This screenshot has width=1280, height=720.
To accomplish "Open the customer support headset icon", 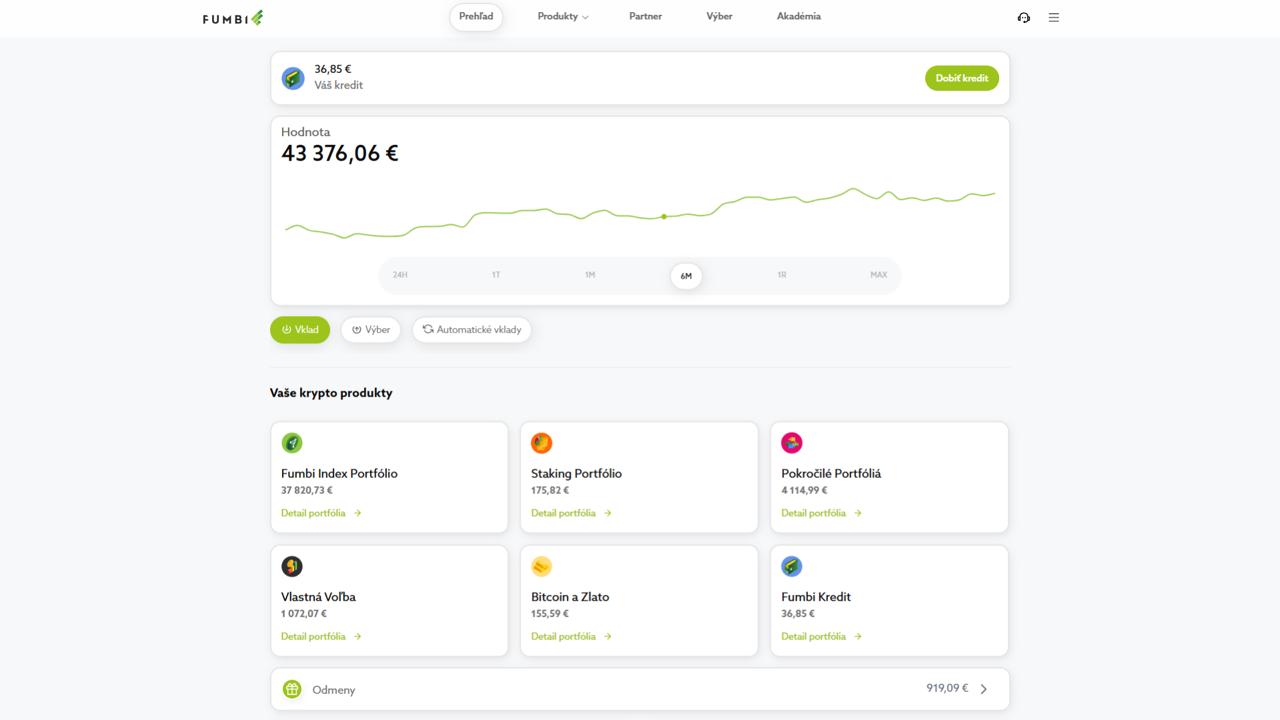I will click(1023, 18).
